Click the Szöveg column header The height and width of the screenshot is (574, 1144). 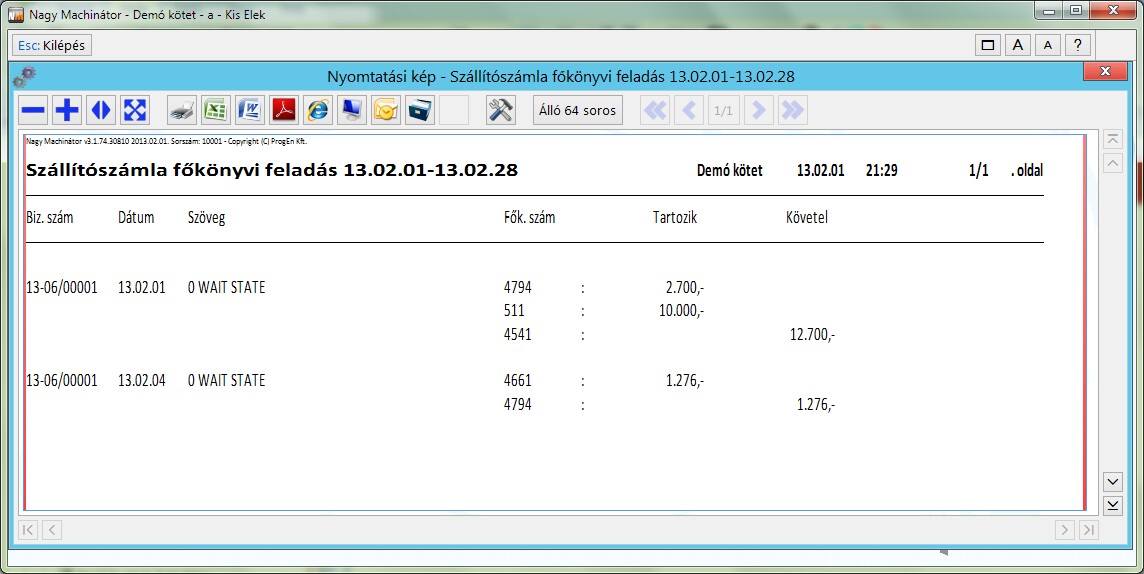tap(206, 218)
